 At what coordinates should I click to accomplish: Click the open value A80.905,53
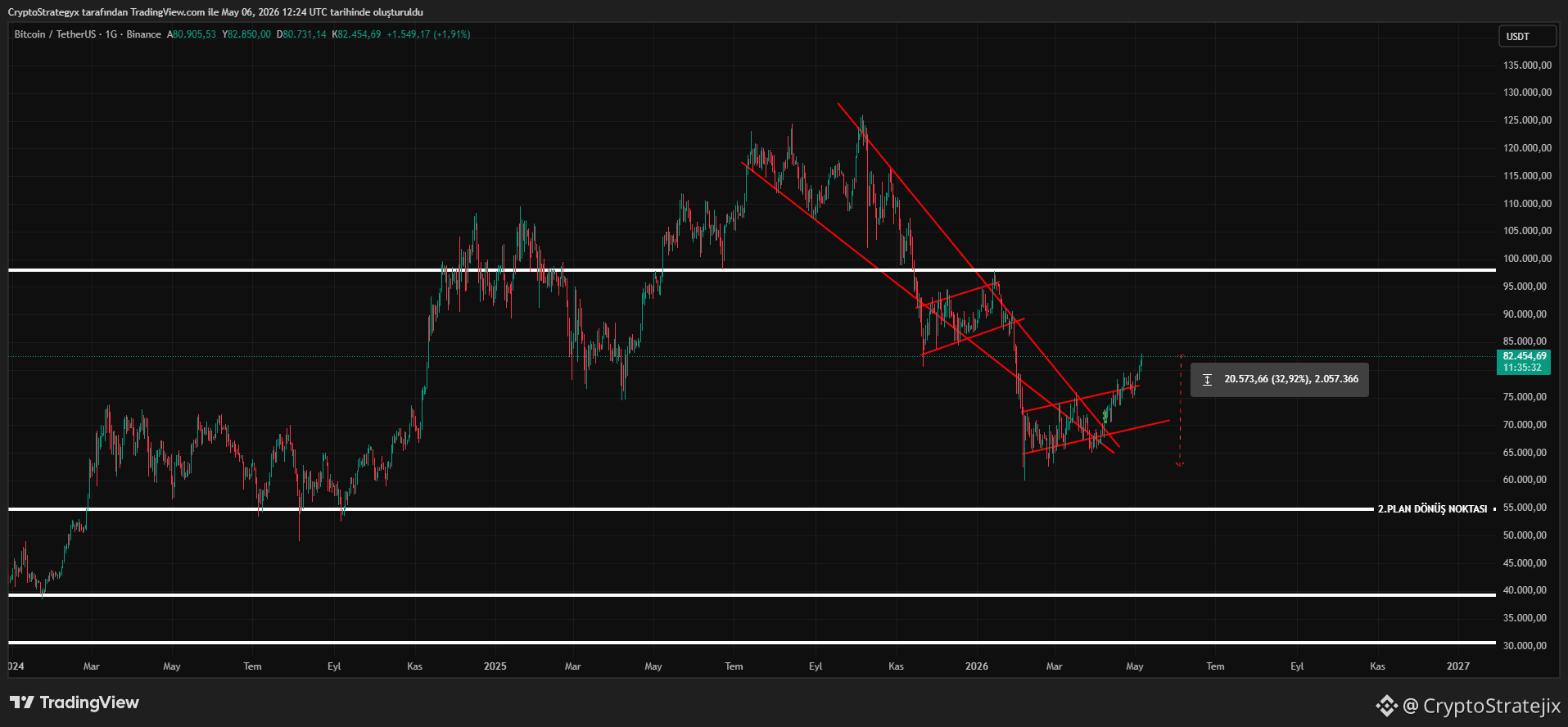click(x=192, y=34)
